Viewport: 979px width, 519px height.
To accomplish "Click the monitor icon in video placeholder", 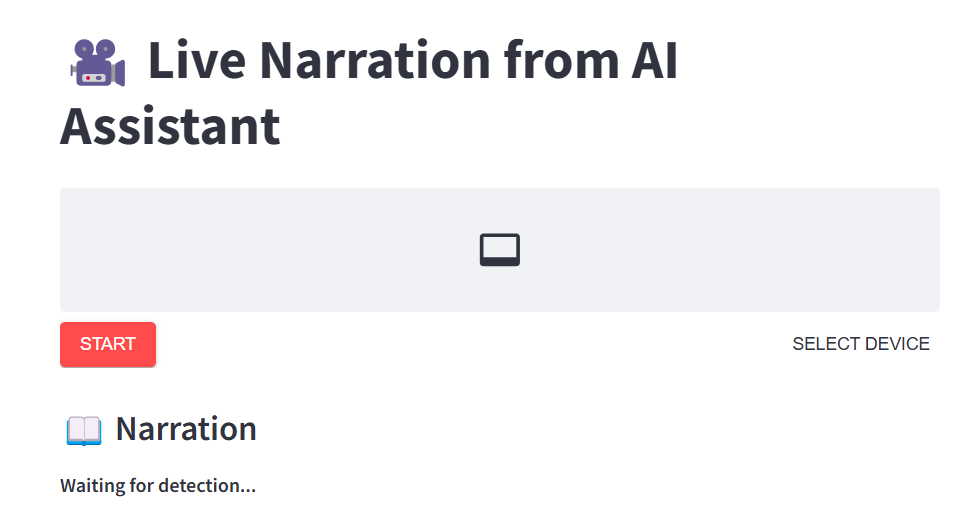I will pos(500,250).
